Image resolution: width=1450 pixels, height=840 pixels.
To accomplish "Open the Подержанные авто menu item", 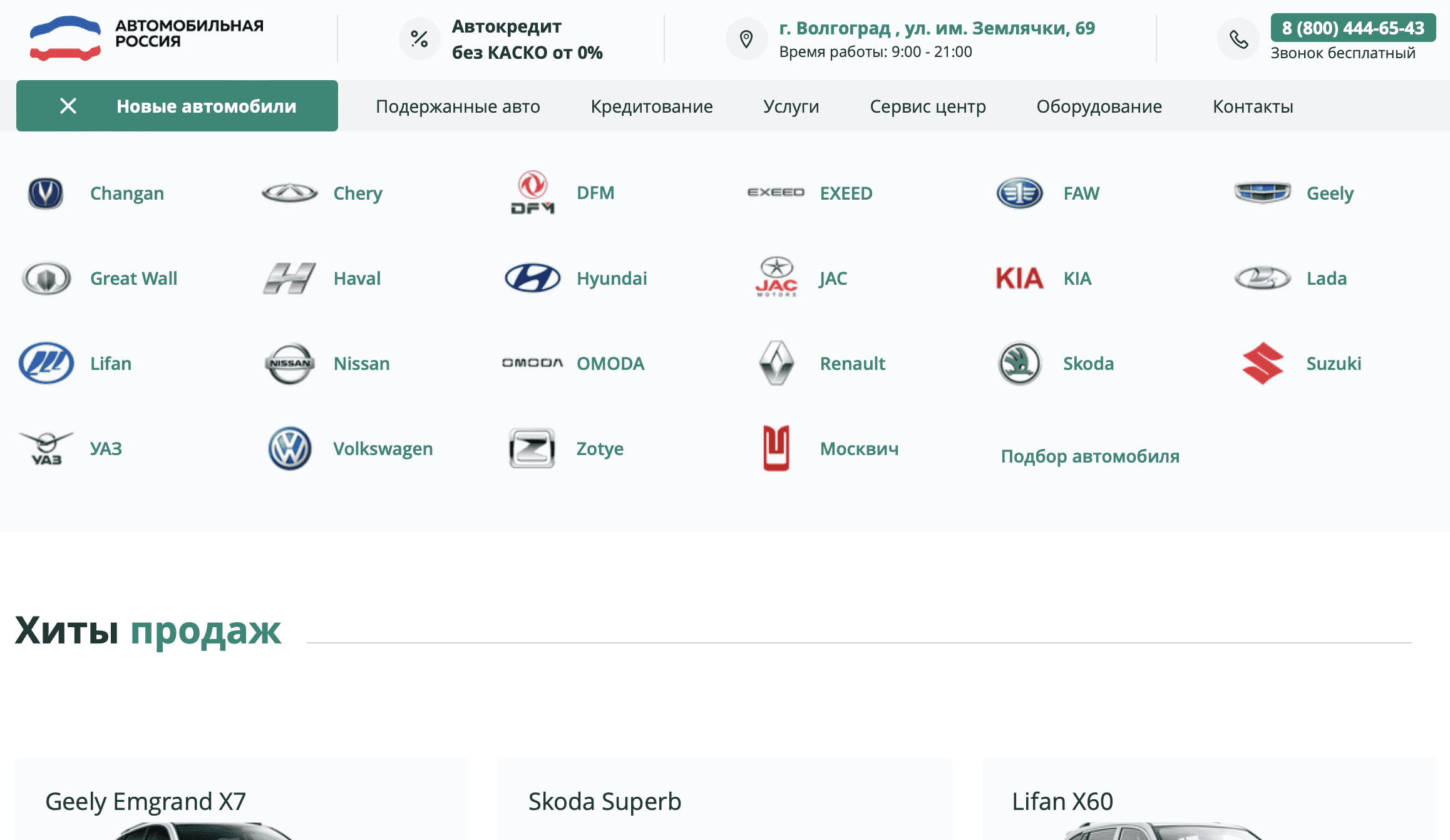I will [458, 106].
